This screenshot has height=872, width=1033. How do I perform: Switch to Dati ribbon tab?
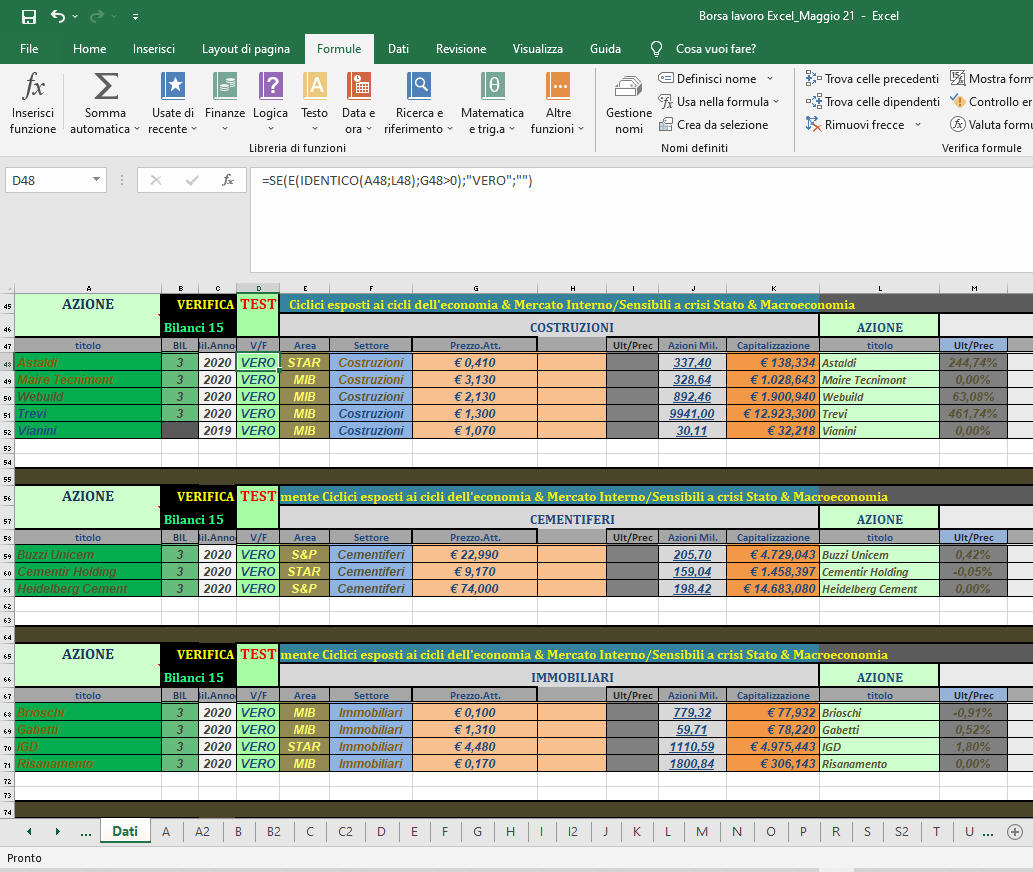click(398, 49)
